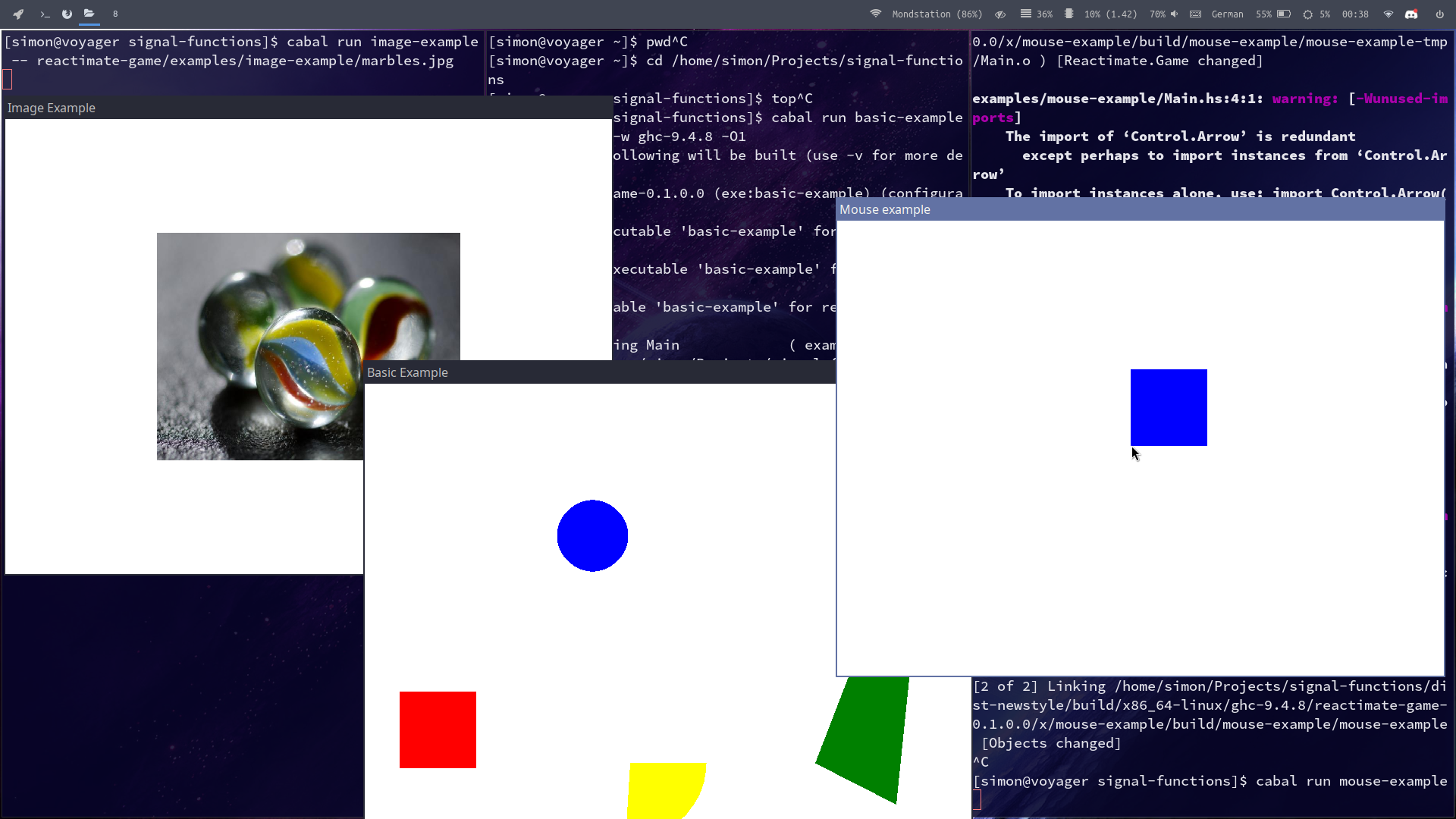Click the keyboard layout icon

(x=1195, y=14)
